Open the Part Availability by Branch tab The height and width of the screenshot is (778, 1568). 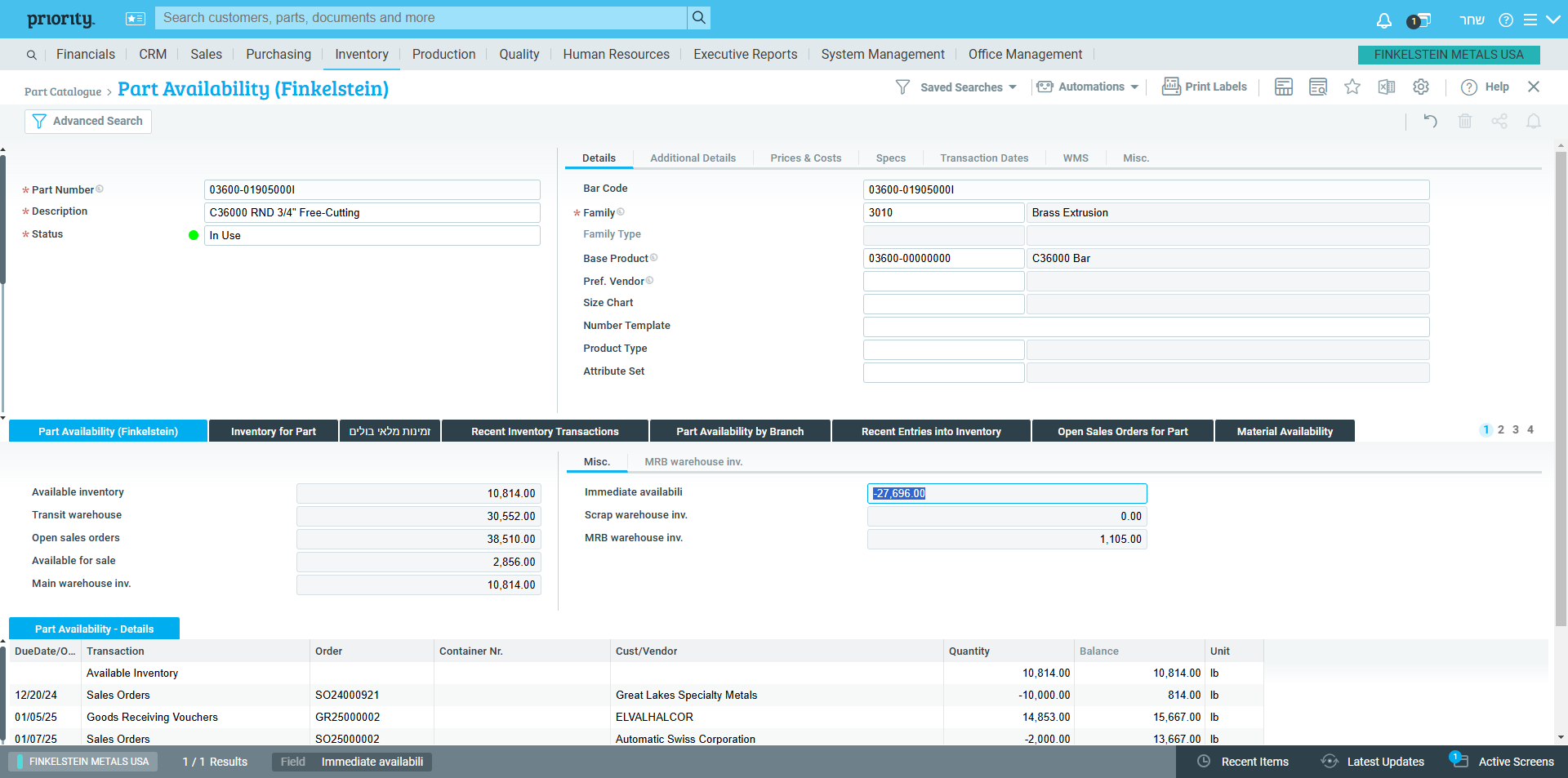coord(740,431)
